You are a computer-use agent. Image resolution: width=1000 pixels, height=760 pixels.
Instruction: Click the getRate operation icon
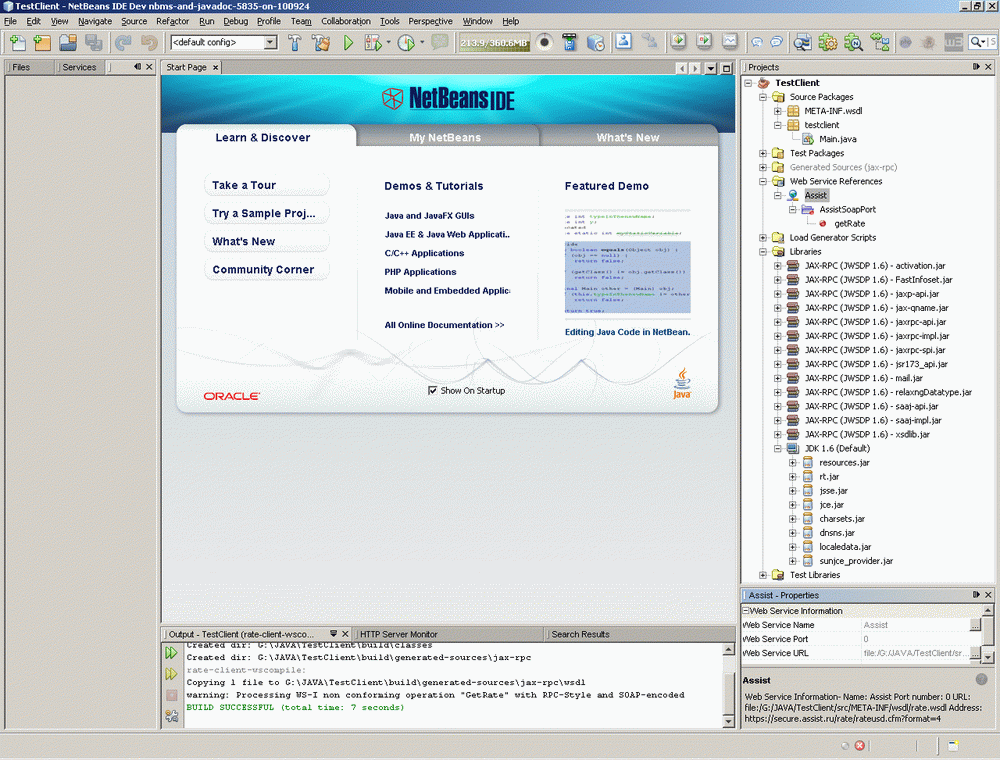(823, 224)
